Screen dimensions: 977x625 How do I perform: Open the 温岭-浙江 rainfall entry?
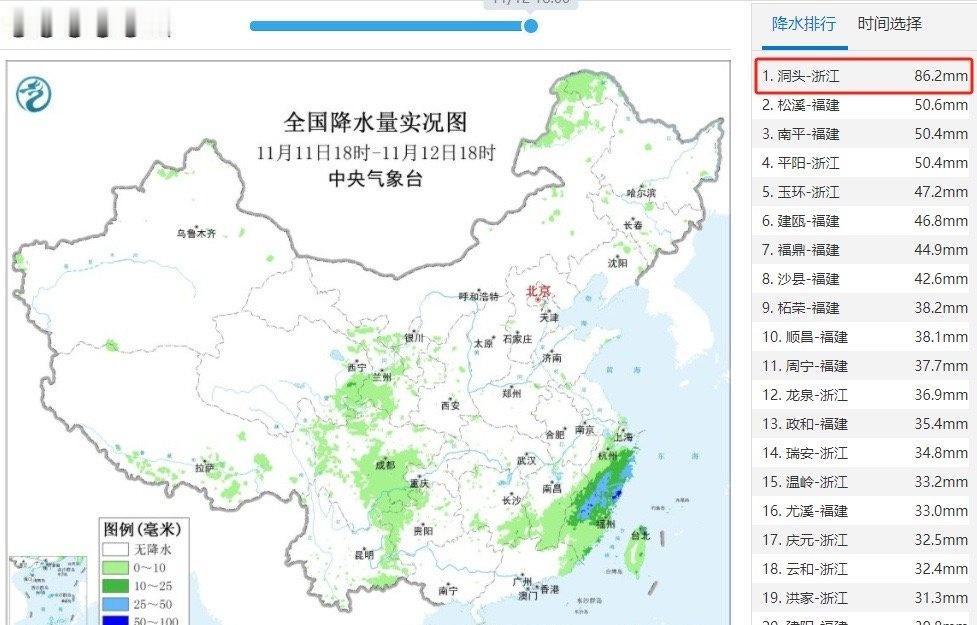(862, 482)
